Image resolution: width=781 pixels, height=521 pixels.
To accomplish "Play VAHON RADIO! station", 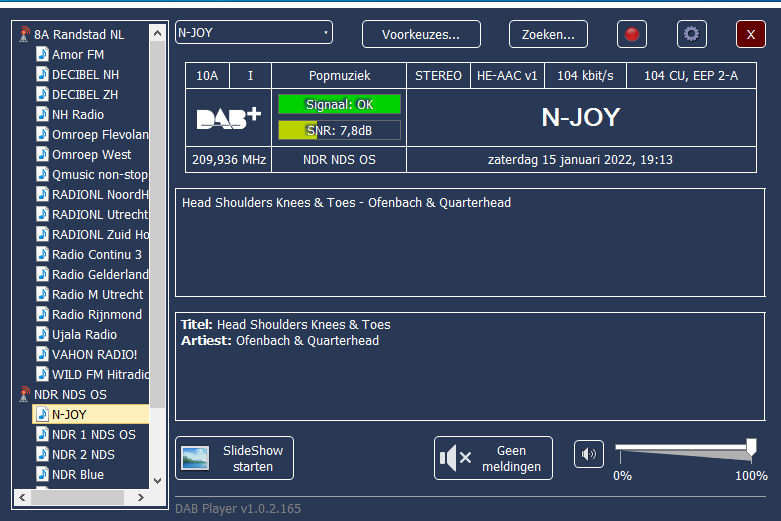I will pos(94,355).
